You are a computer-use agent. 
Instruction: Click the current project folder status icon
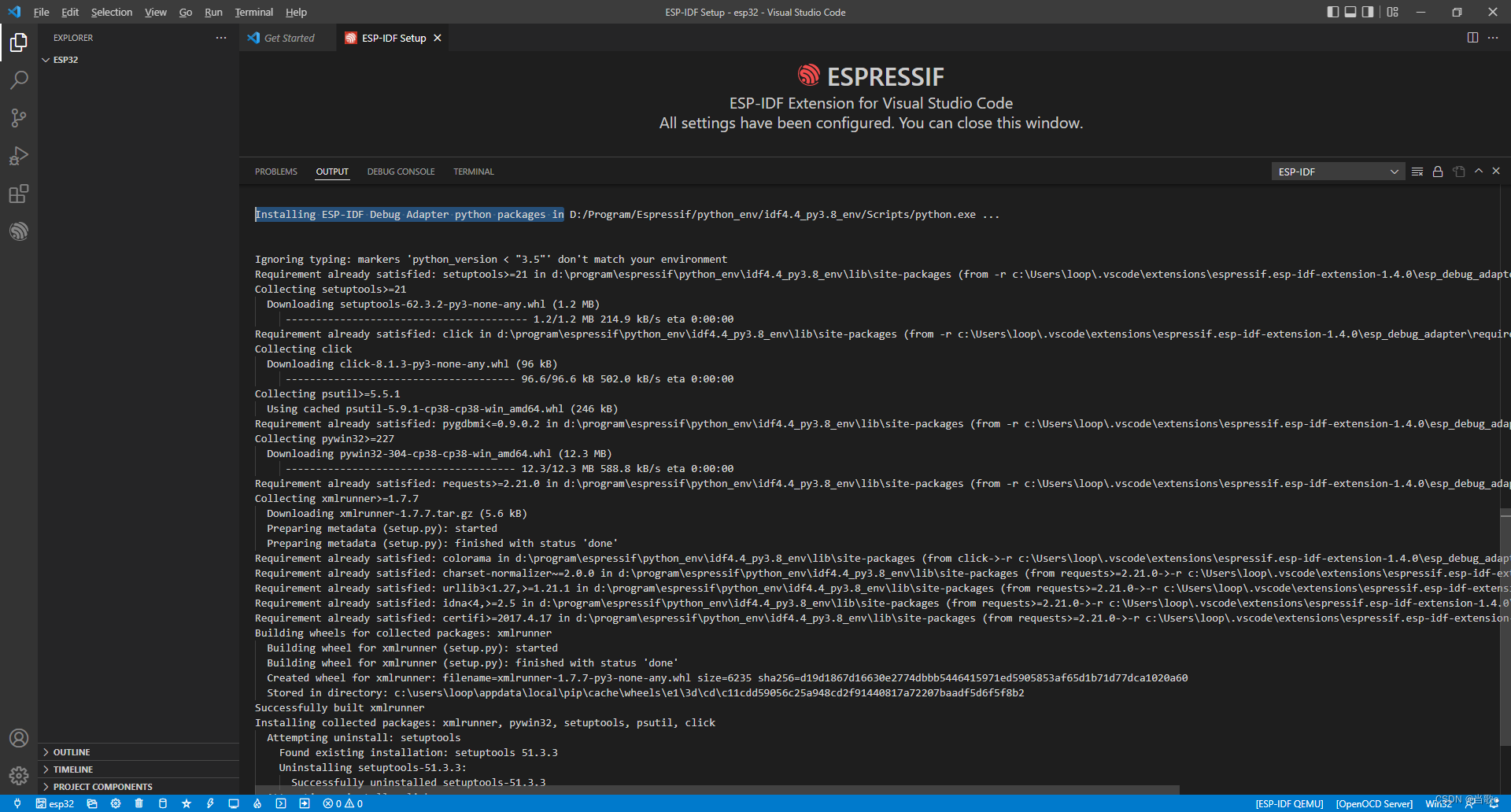click(92, 803)
